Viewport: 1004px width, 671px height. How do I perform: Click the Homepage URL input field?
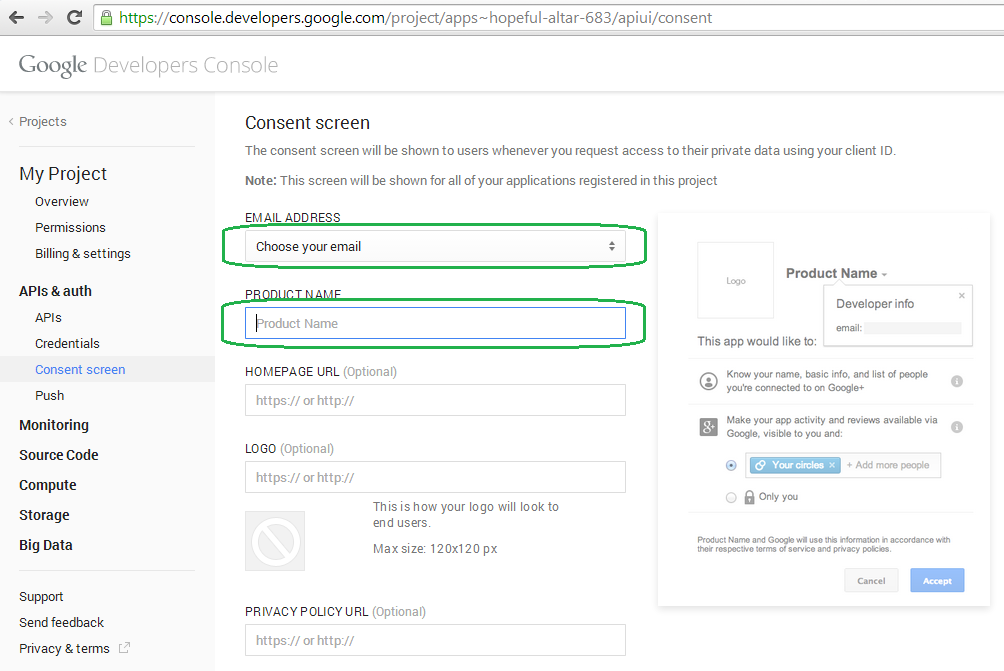(435, 400)
